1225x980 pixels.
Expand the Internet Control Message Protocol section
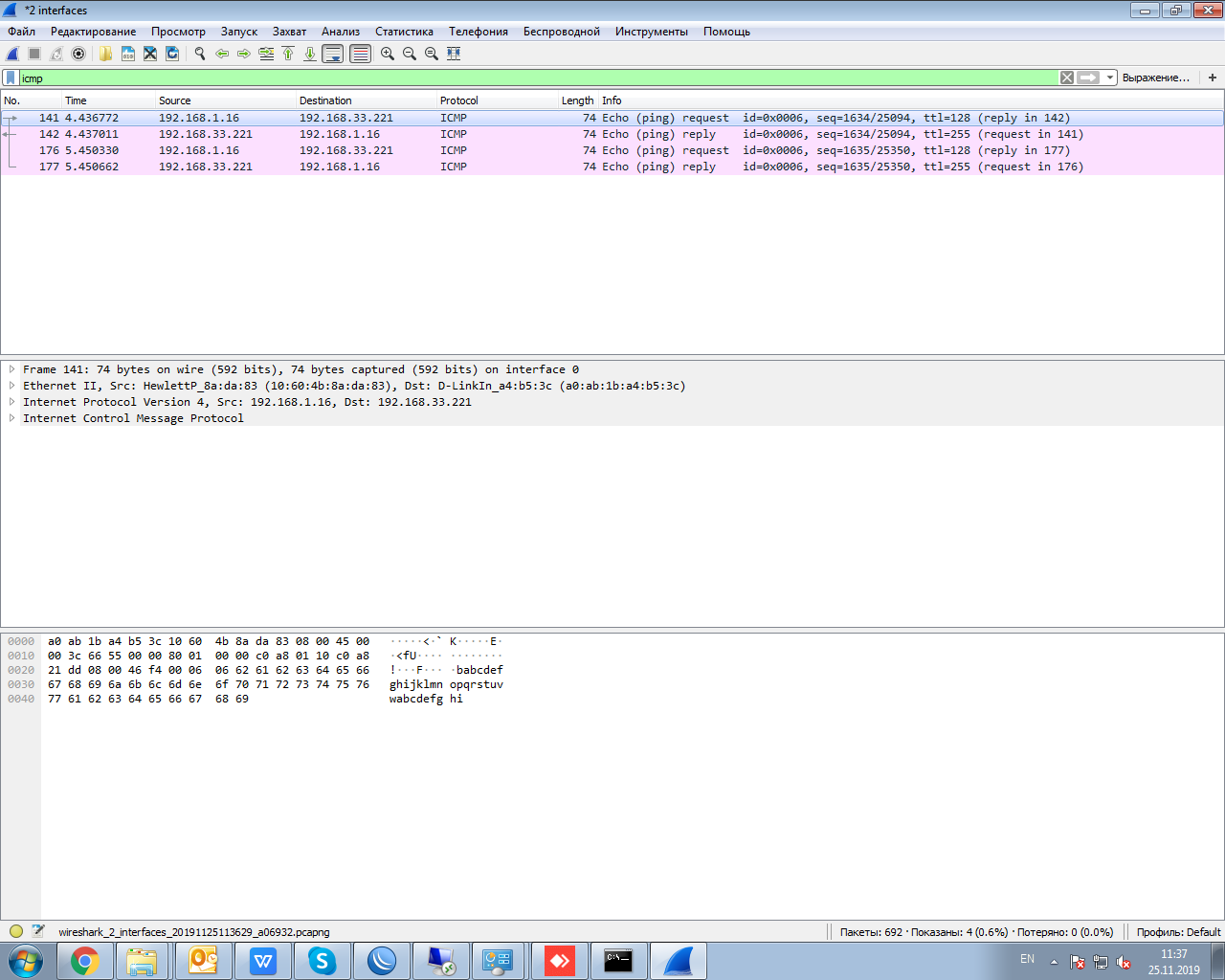click(11, 418)
